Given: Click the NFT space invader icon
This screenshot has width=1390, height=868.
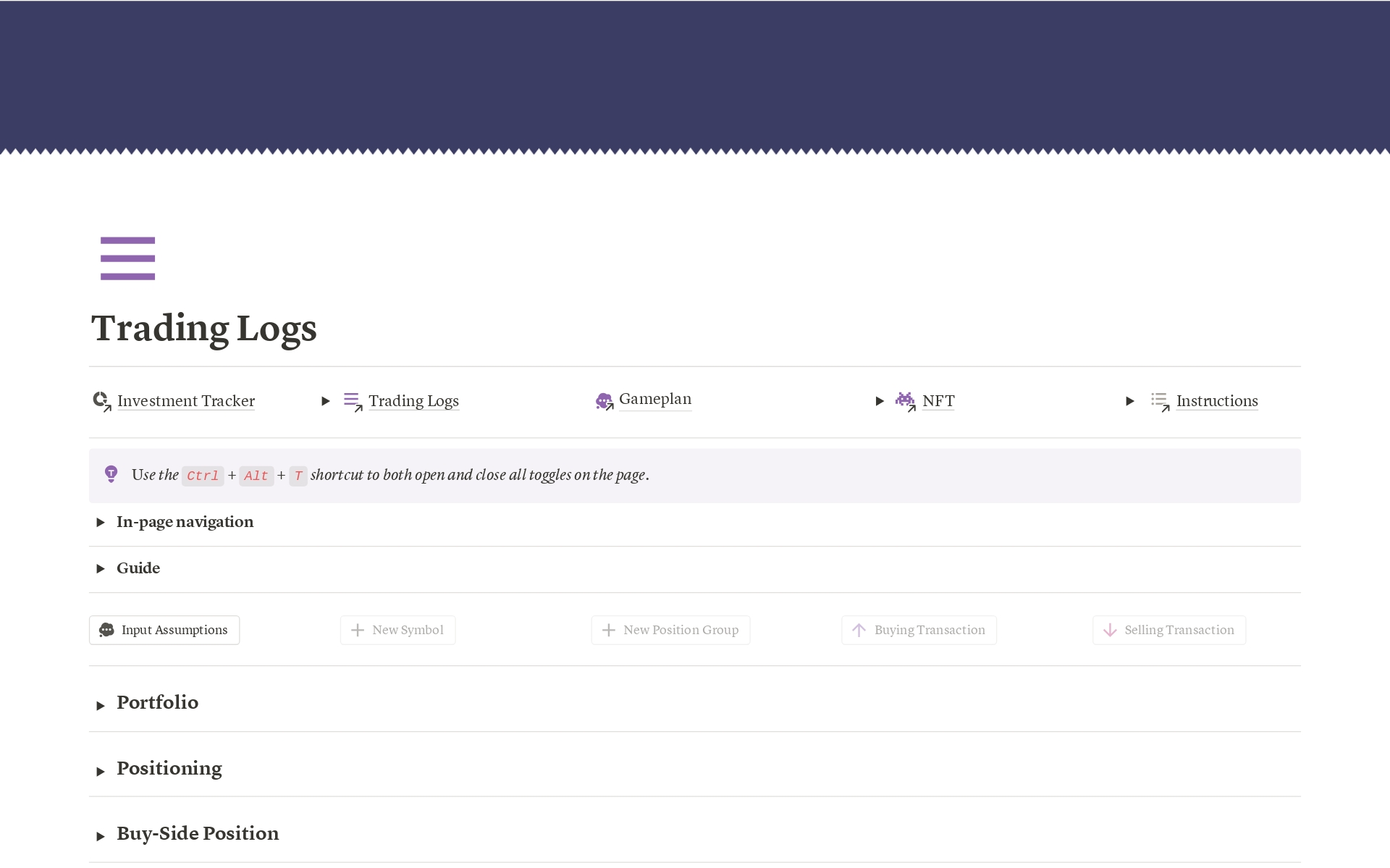Looking at the screenshot, I should (x=905, y=400).
